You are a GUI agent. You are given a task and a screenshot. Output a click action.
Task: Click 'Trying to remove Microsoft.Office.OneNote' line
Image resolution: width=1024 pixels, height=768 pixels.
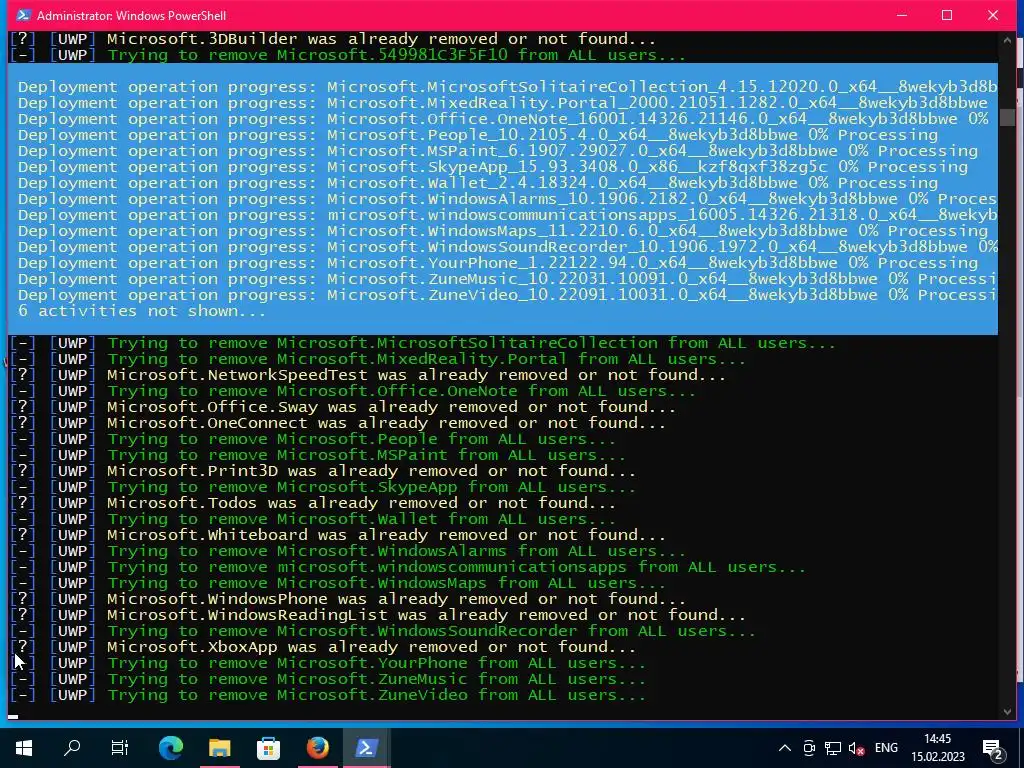(353, 391)
